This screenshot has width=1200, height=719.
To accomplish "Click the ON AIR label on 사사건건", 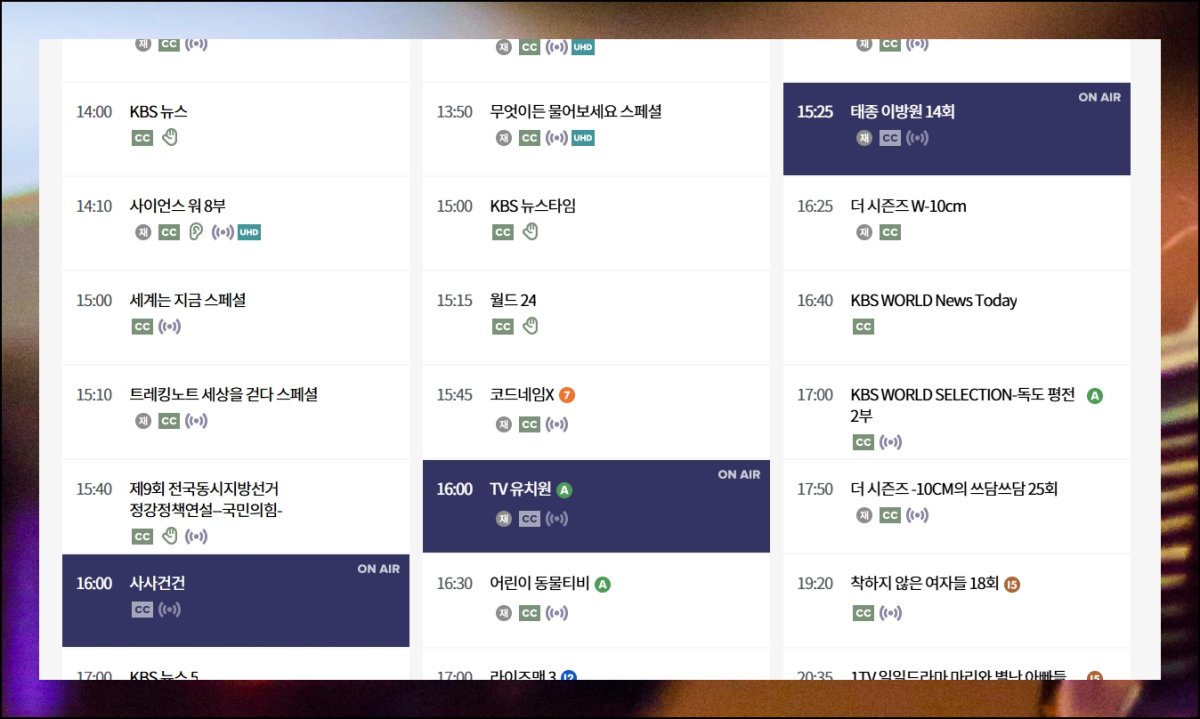I will tap(378, 569).
